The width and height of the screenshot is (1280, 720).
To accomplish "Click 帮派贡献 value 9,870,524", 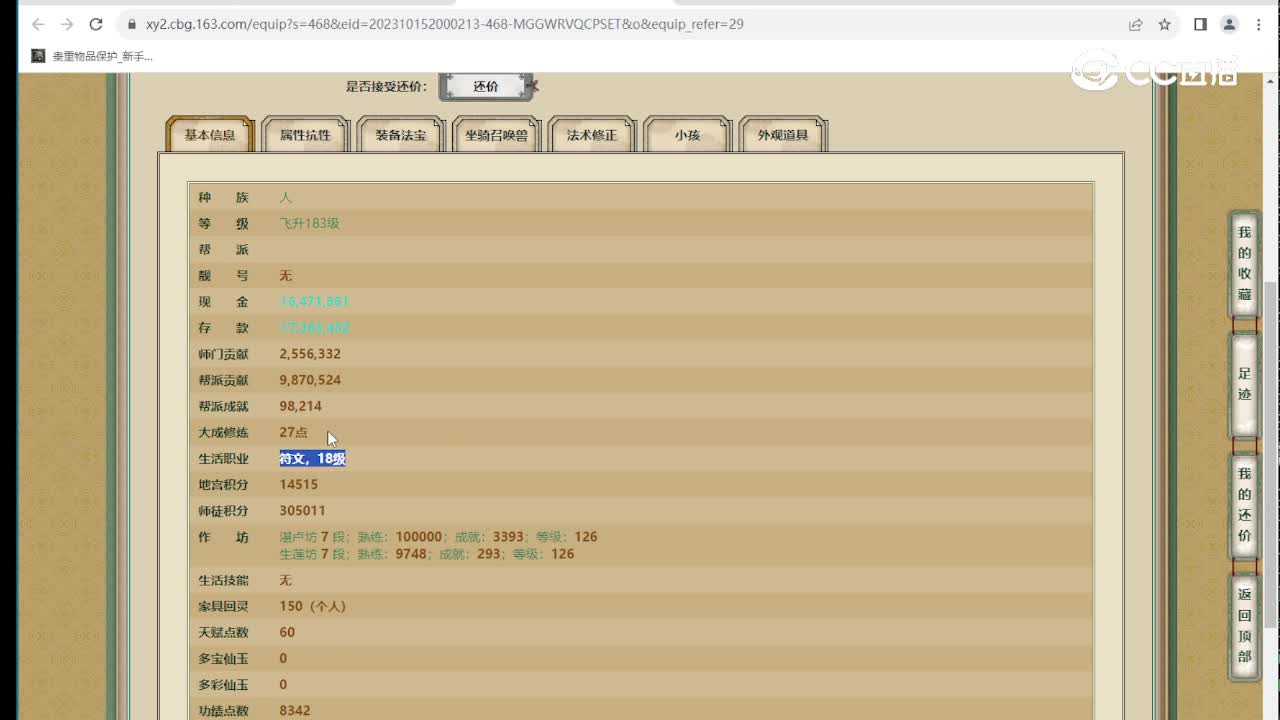I will 310,380.
